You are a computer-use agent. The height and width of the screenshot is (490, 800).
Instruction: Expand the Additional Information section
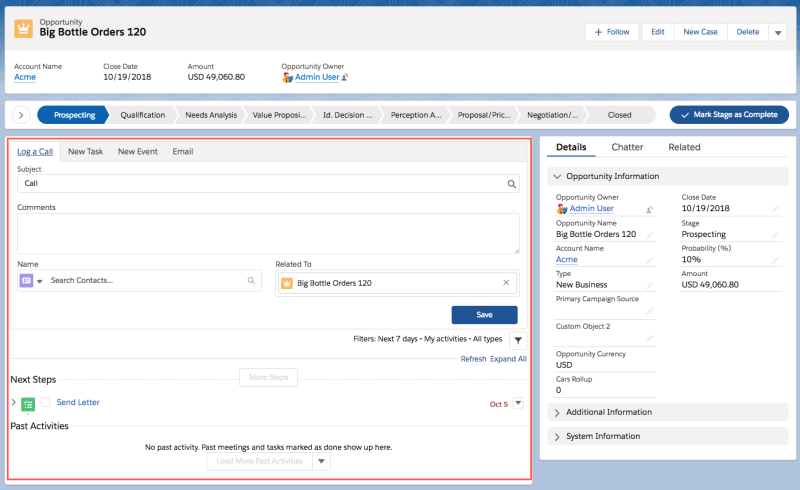tap(557, 412)
